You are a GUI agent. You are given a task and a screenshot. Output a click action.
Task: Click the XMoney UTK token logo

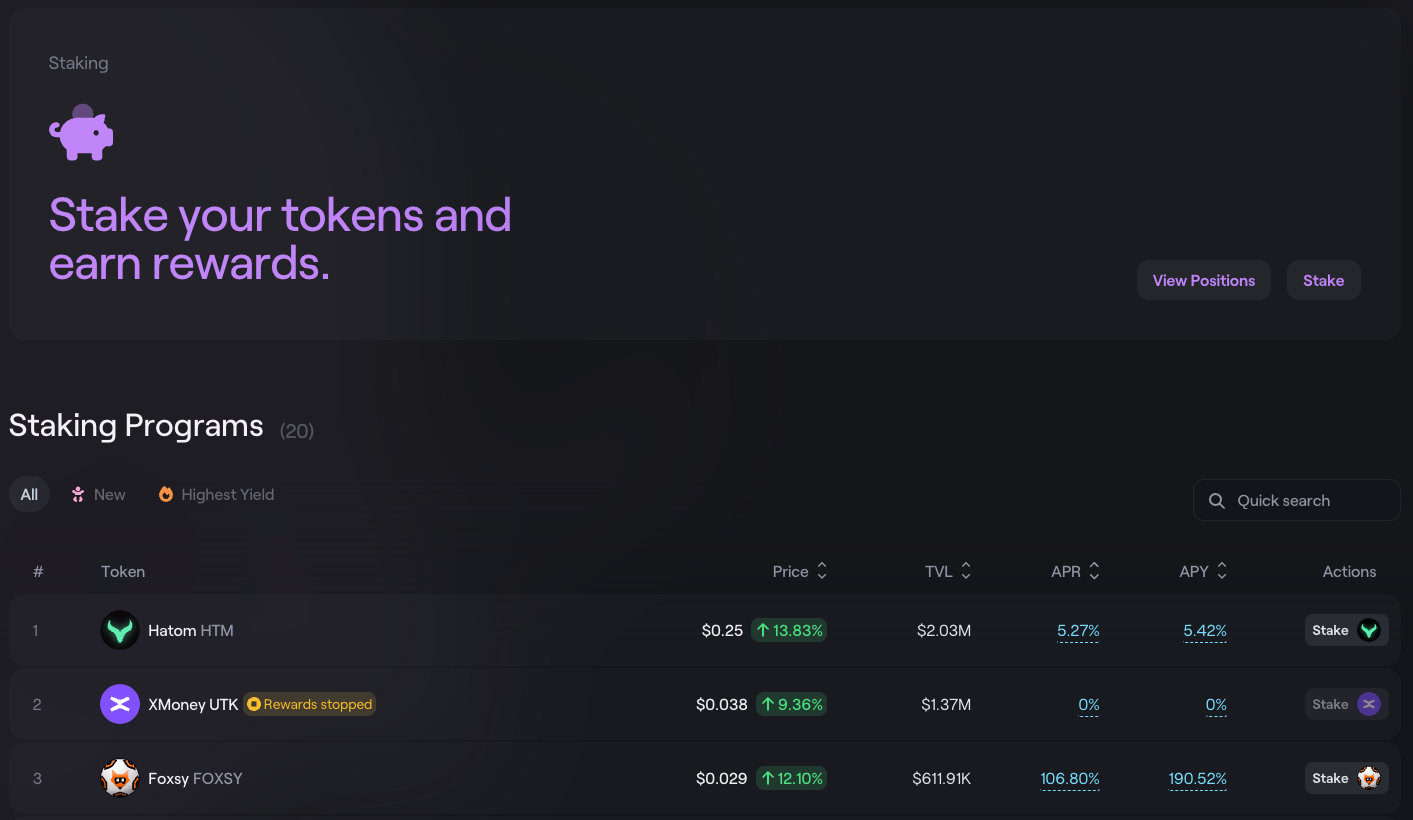point(120,704)
